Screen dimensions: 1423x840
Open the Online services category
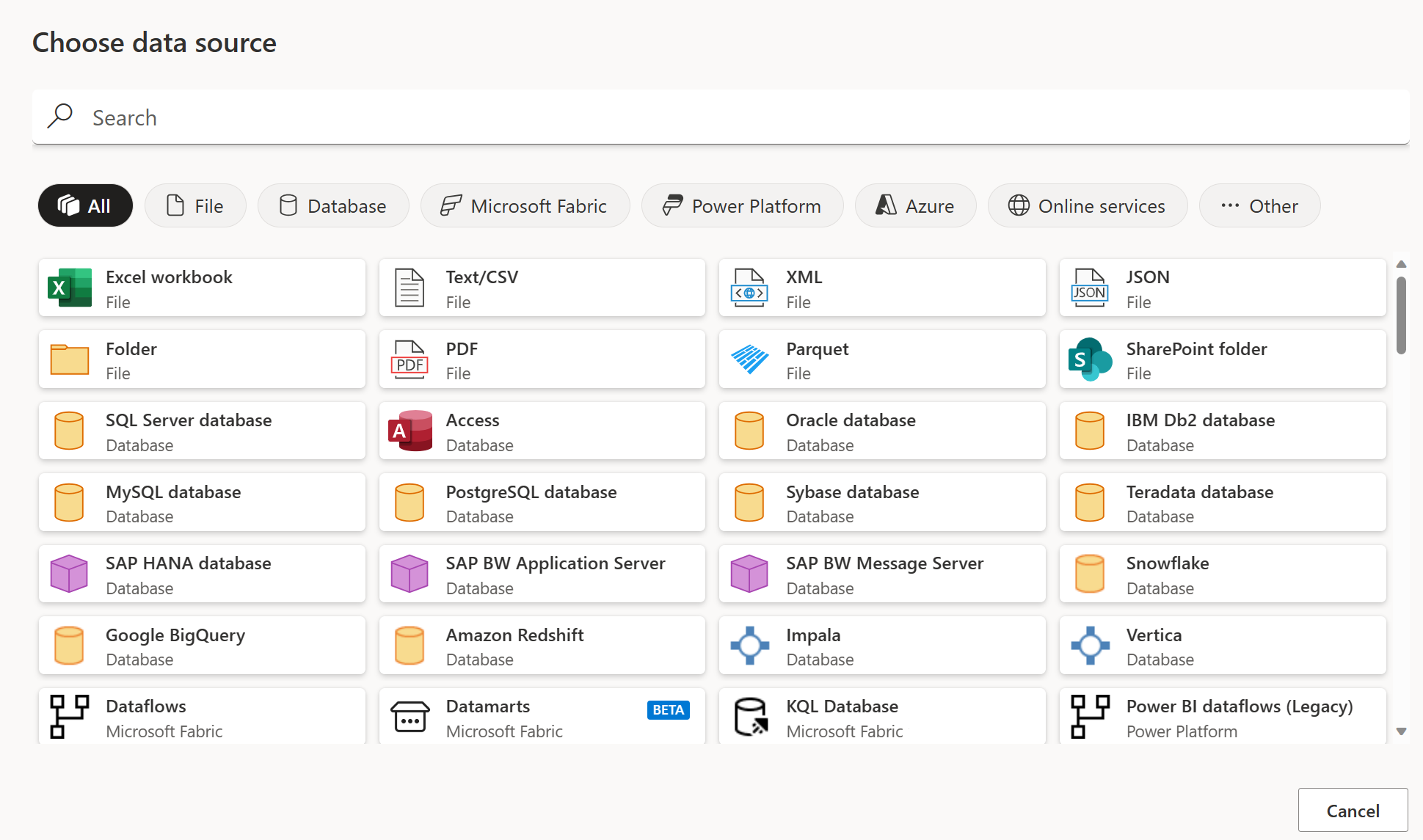(1087, 206)
